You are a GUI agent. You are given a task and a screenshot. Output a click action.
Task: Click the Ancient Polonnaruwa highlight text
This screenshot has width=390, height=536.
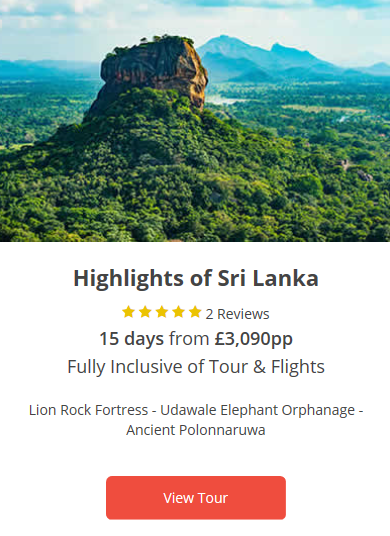point(196,430)
